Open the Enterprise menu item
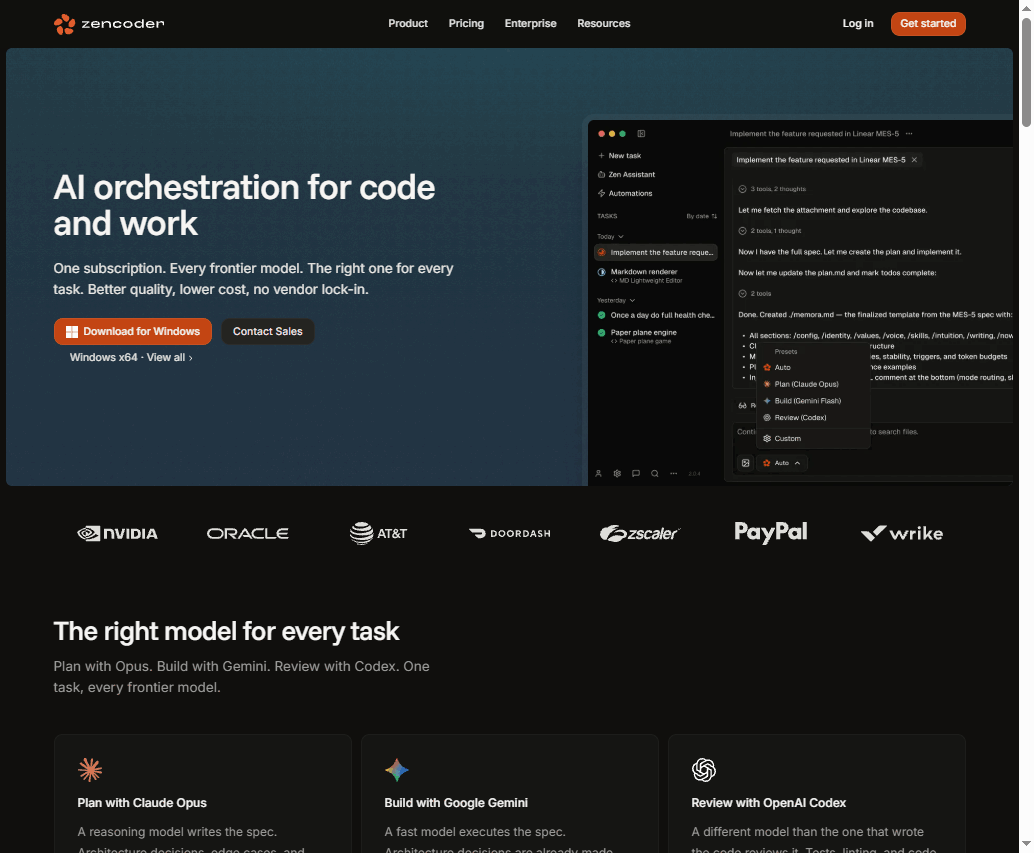This screenshot has width=1034, height=853. click(x=530, y=24)
